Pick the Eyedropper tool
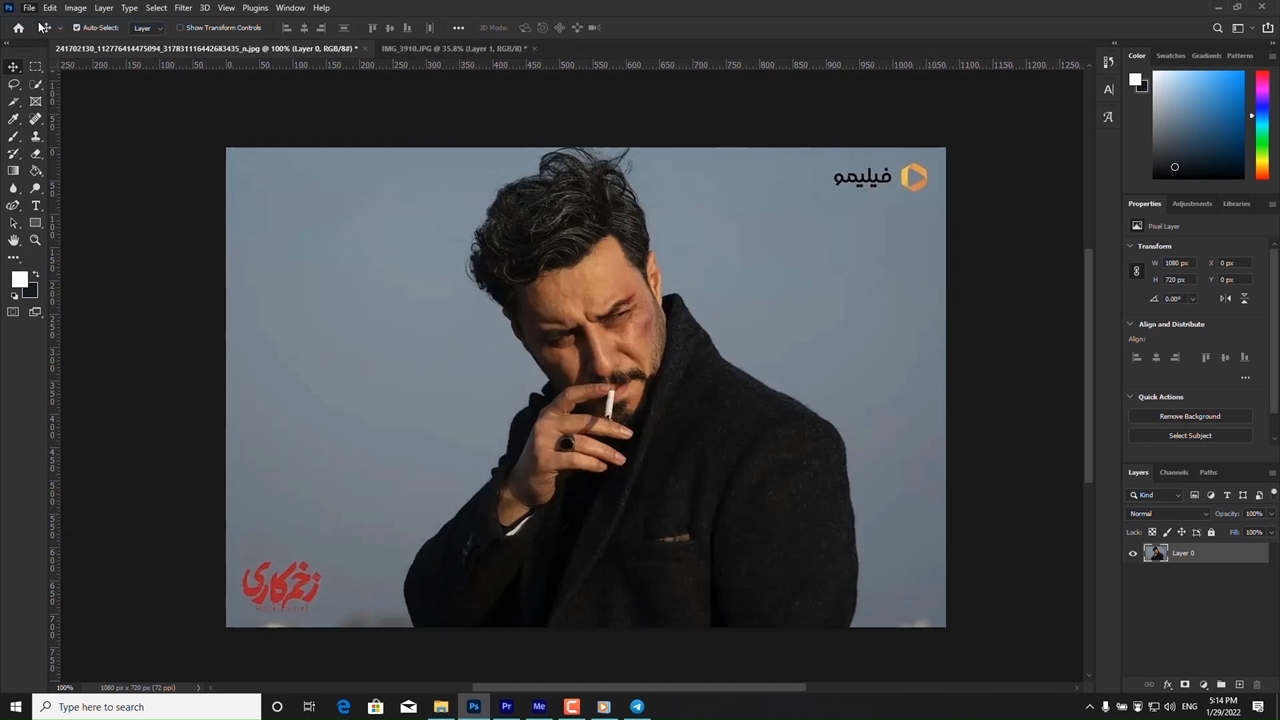 point(14,119)
